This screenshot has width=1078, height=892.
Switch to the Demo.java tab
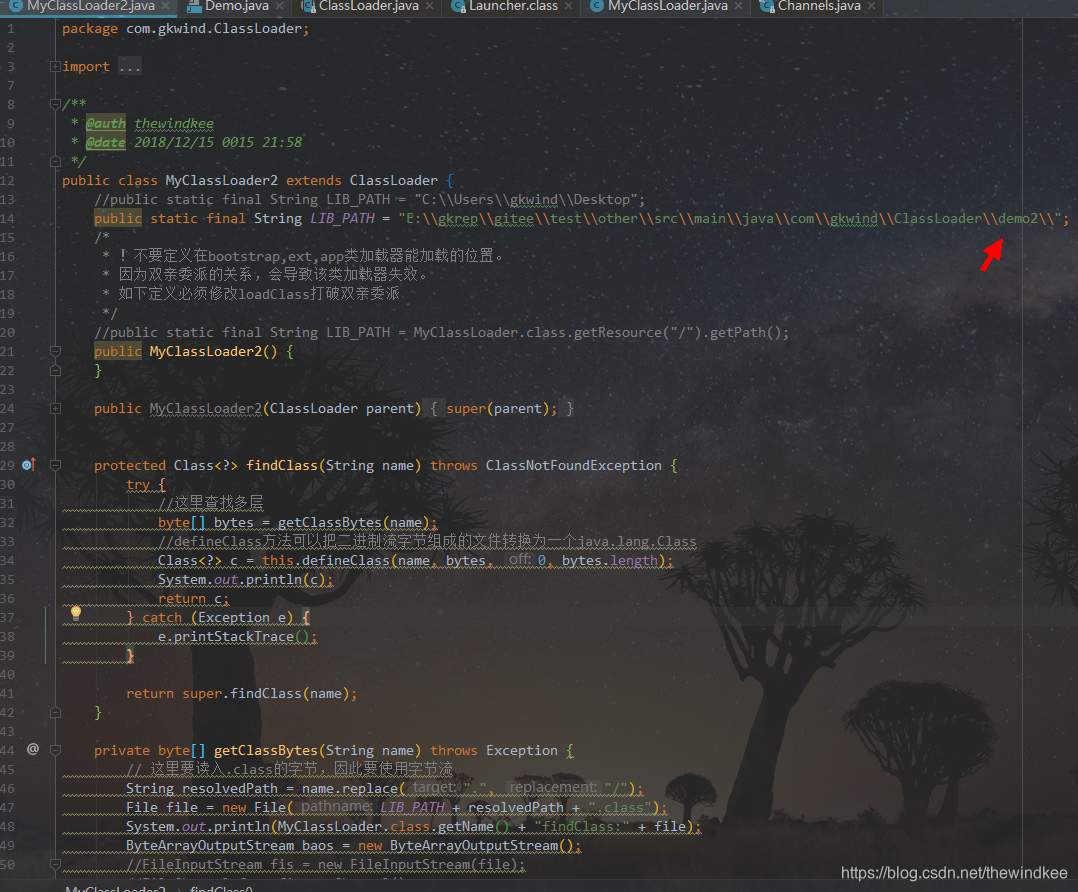pos(236,6)
